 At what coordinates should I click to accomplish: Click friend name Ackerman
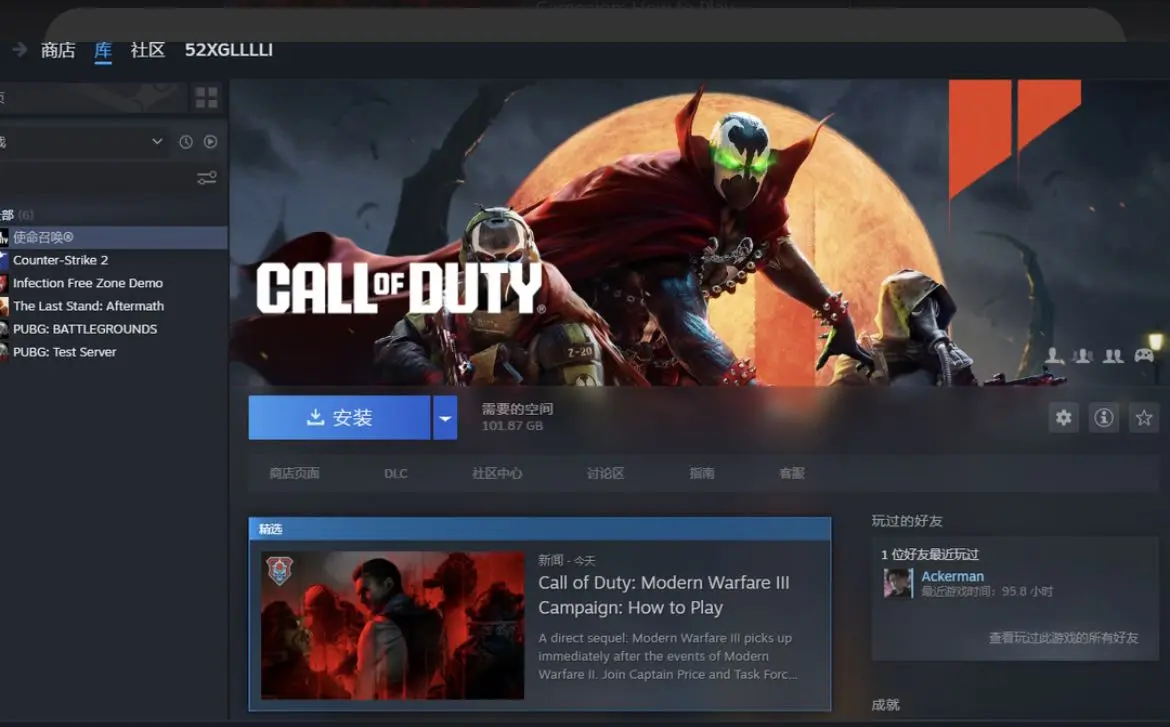(x=952, y=576)
